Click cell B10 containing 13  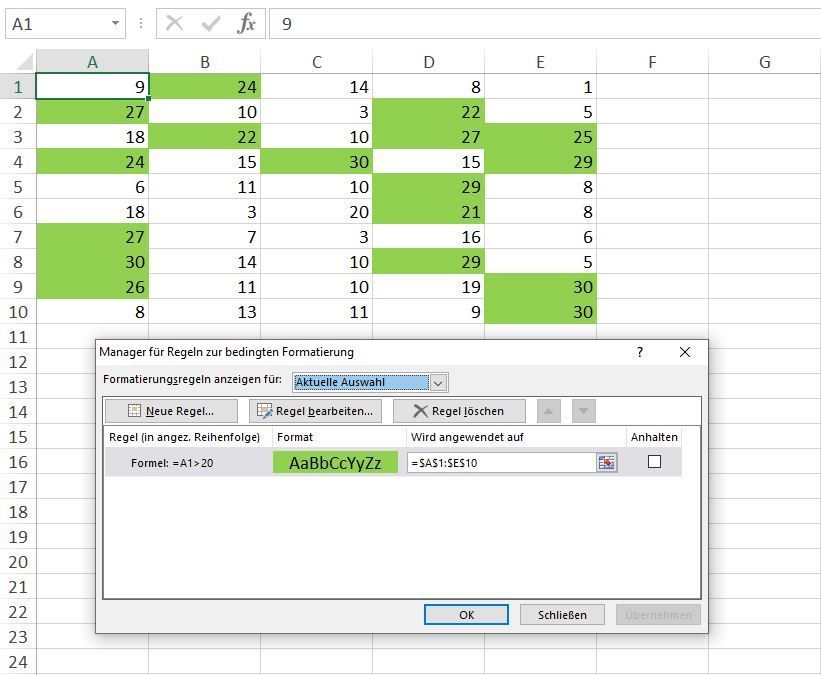205,312
